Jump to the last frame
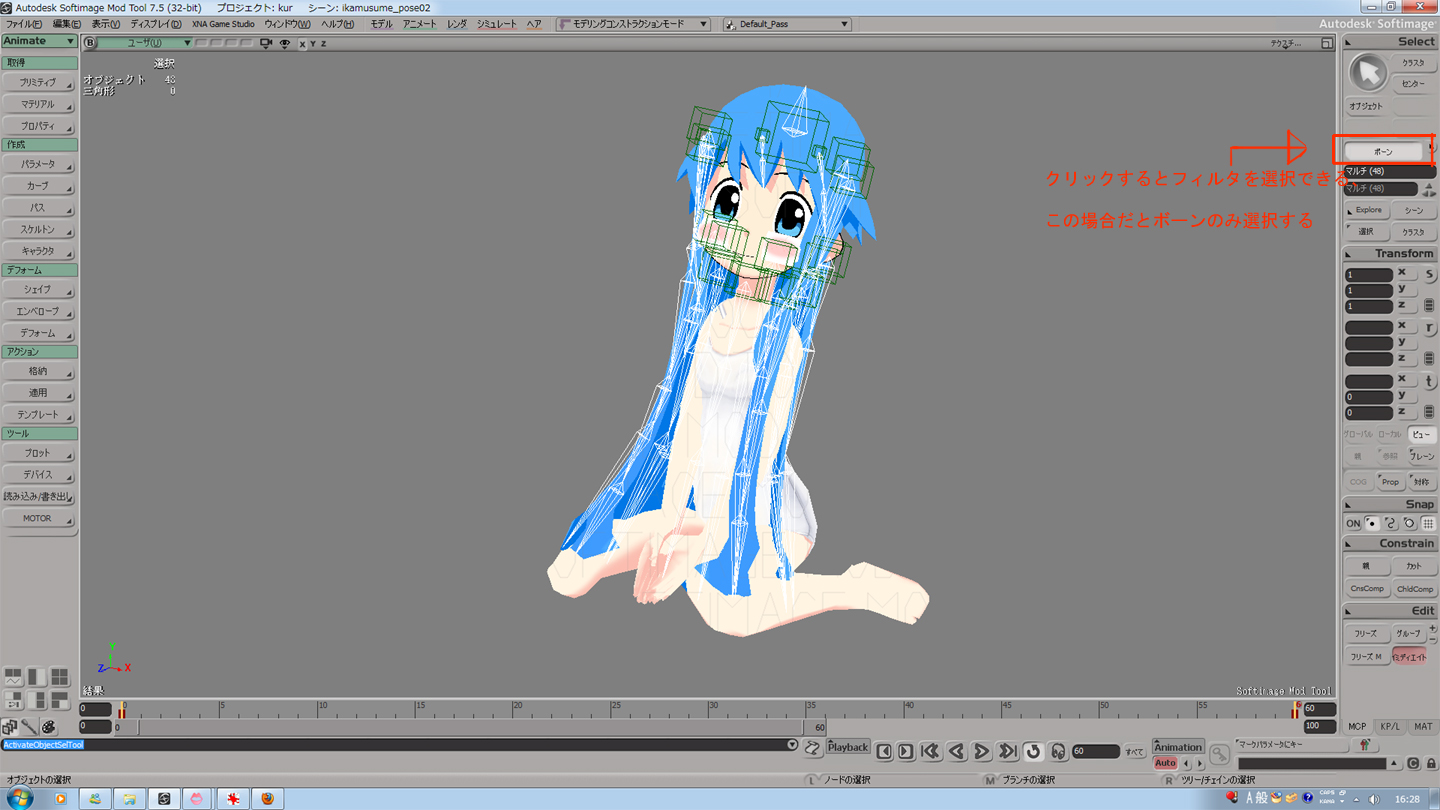 pos(1007,751)
